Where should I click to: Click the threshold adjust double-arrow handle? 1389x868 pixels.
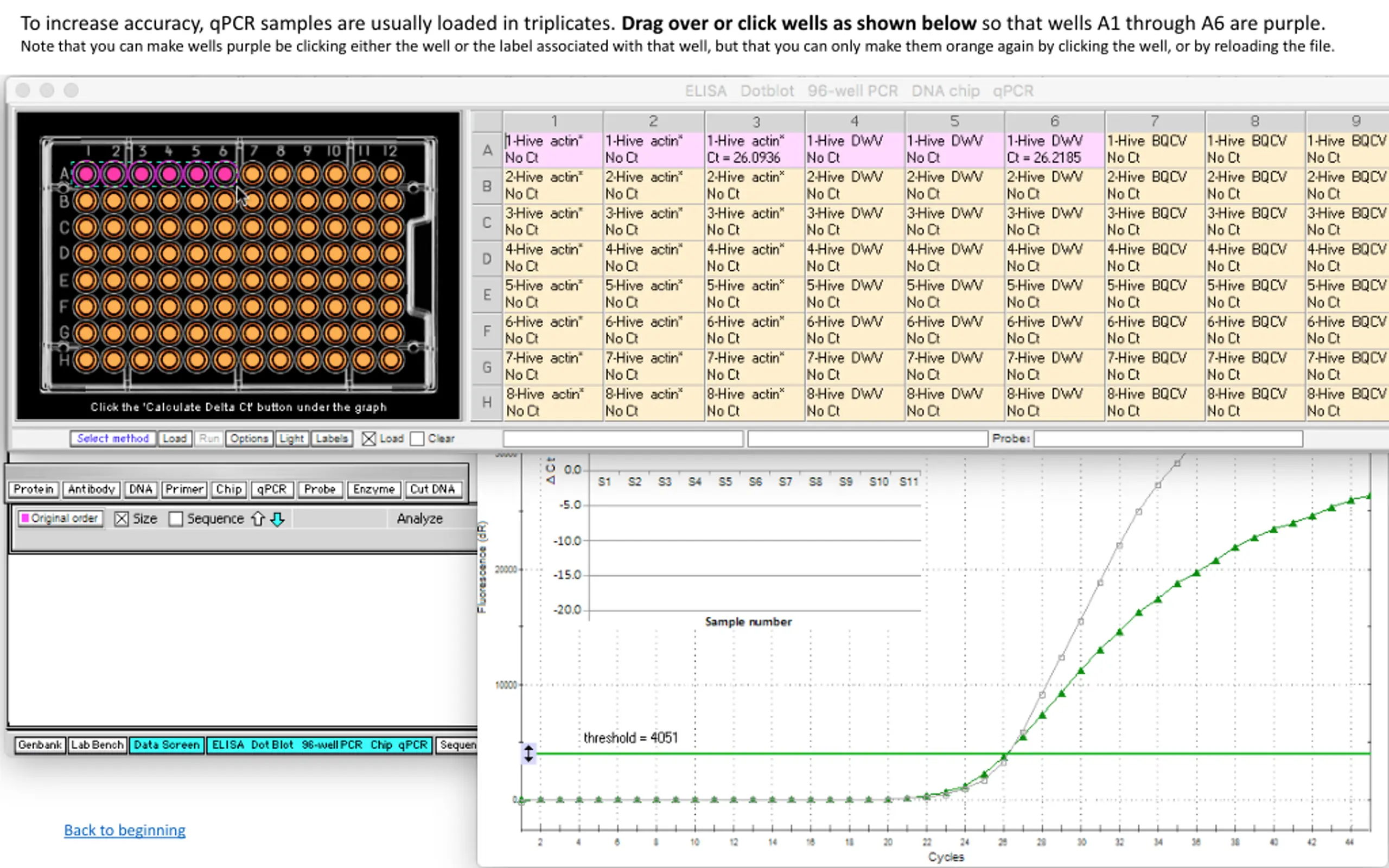pos(528,752)
